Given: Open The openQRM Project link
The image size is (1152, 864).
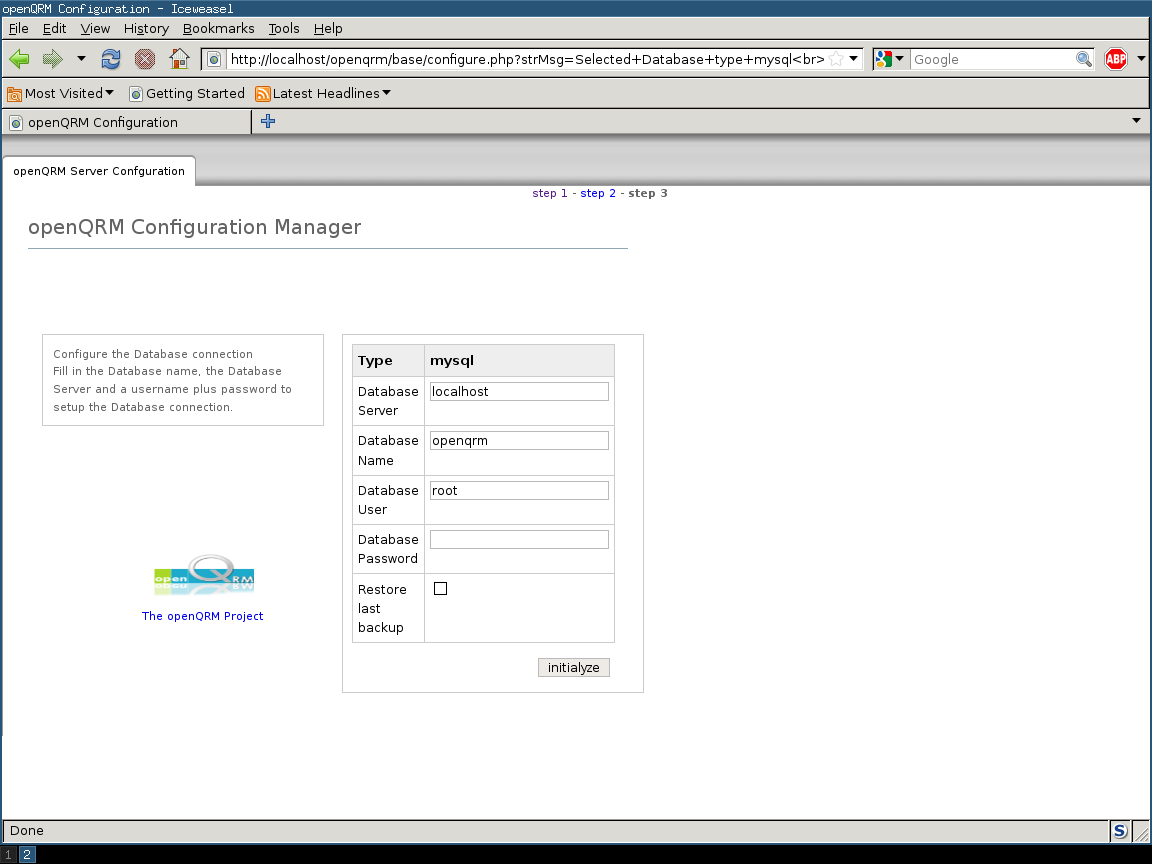Looking at the screenshot, I should pos(202,616).
